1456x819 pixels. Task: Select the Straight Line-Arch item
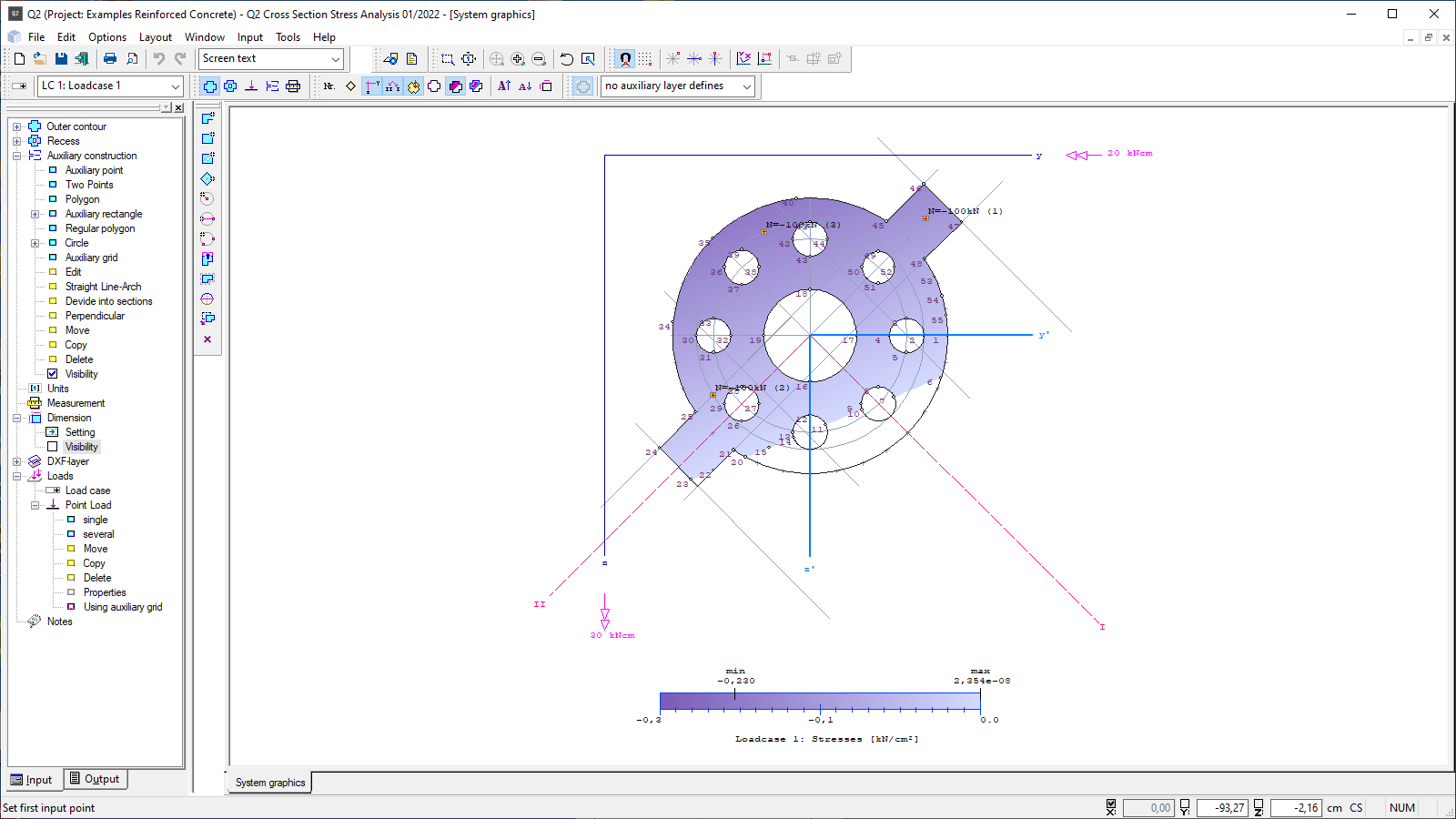coord(103,287)
